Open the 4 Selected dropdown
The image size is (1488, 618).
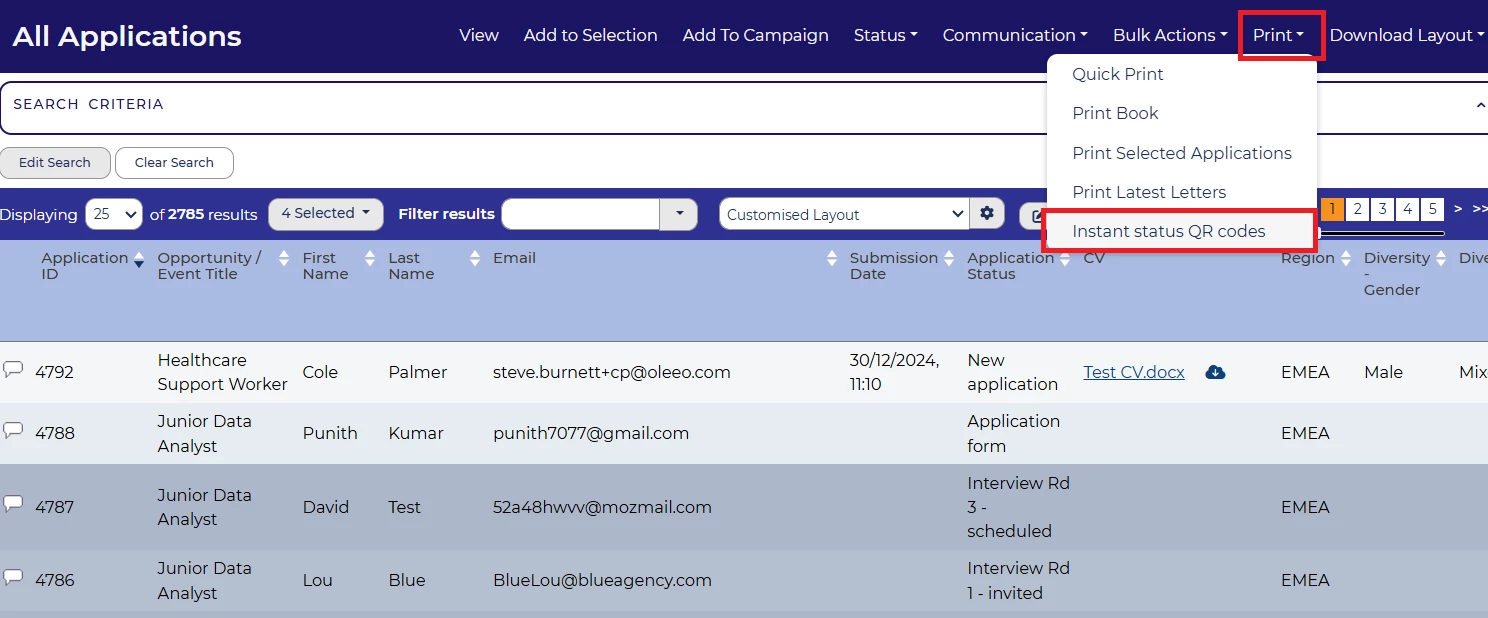coord(326,214)
